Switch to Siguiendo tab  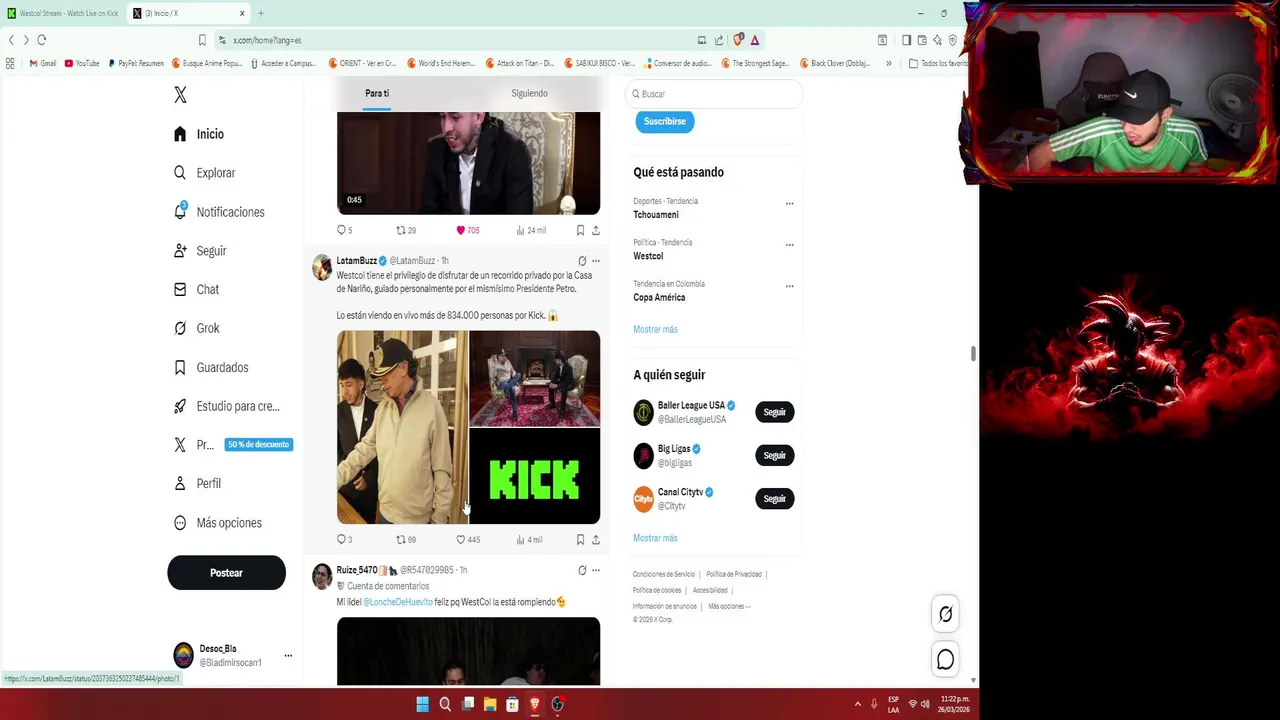click(529, 93)
